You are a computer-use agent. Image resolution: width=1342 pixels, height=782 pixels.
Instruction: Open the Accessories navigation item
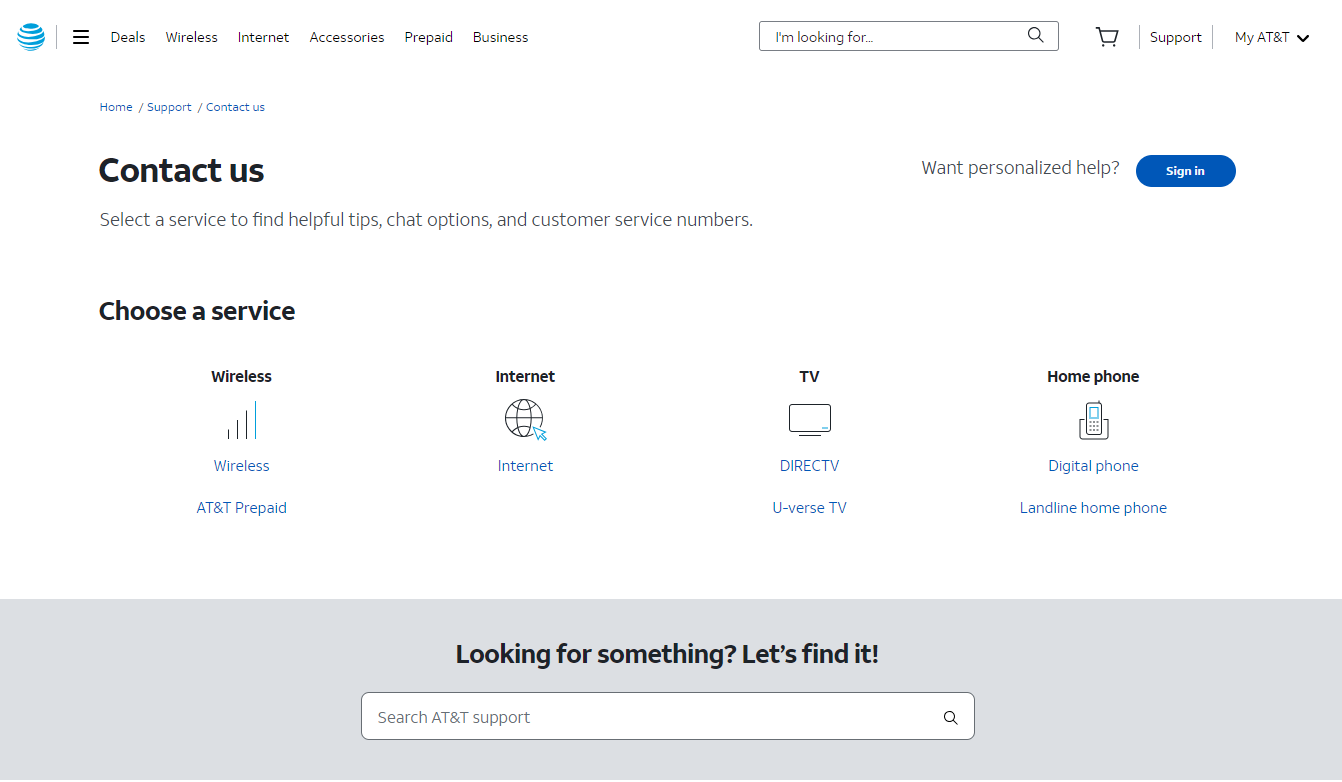(346, 37)
